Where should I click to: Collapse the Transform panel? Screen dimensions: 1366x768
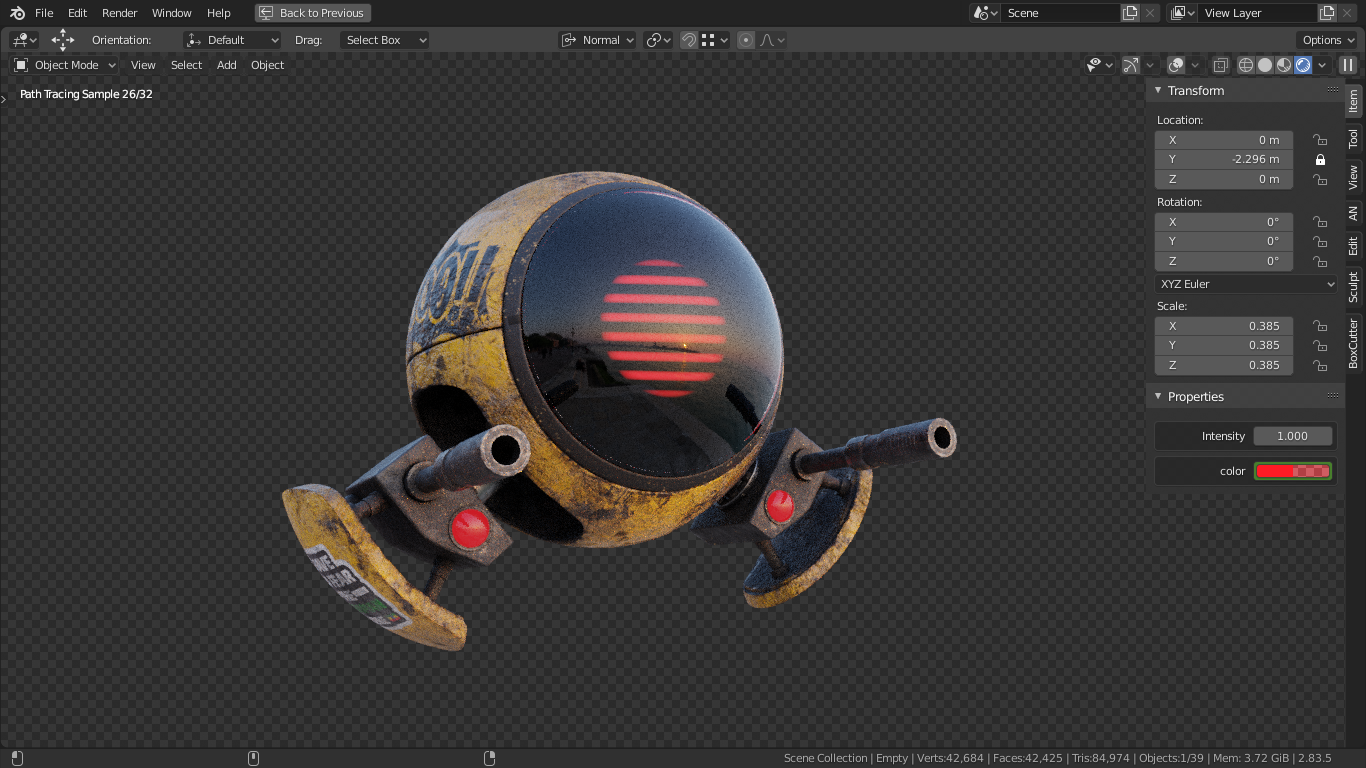[x=1157, y=90]
